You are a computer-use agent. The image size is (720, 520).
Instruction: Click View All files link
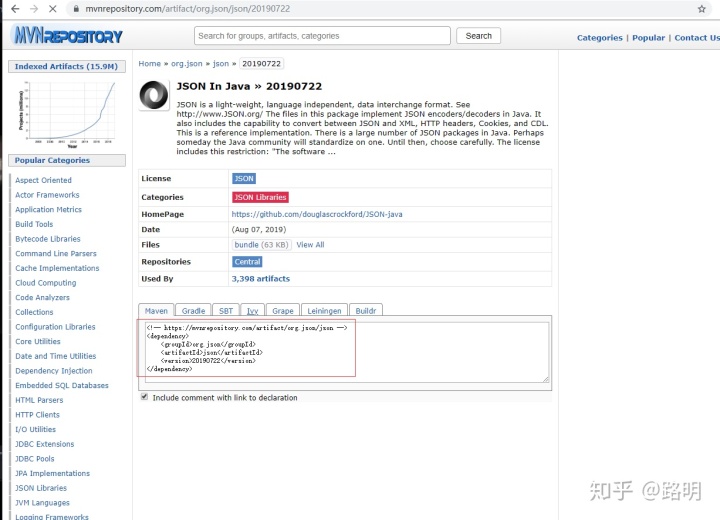pos(310,245)
